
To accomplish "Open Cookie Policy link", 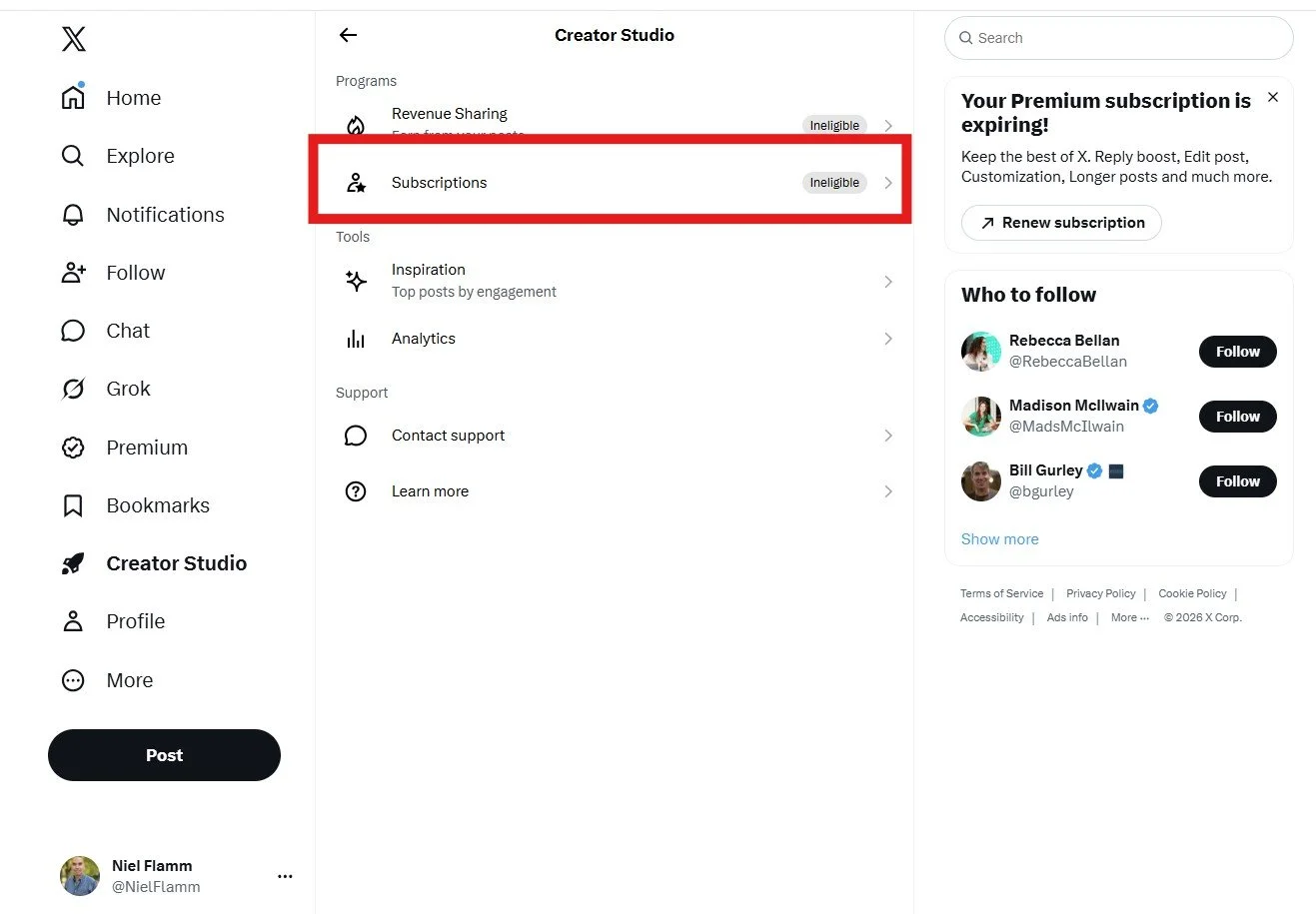I will pyautogui.click(x=1192, y=593).
